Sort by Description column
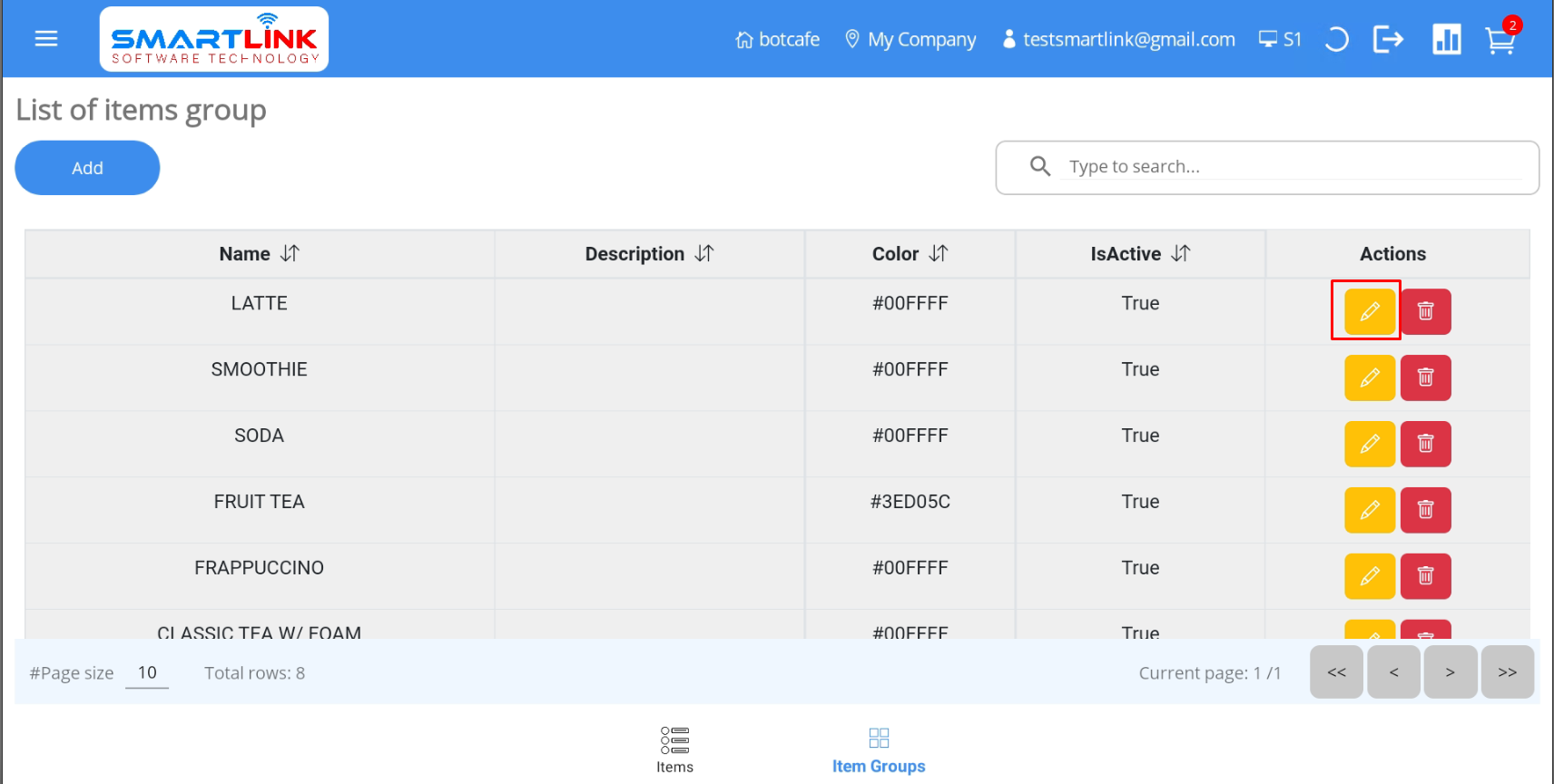This screenshot has width=1554, height=784. (704, 254)
